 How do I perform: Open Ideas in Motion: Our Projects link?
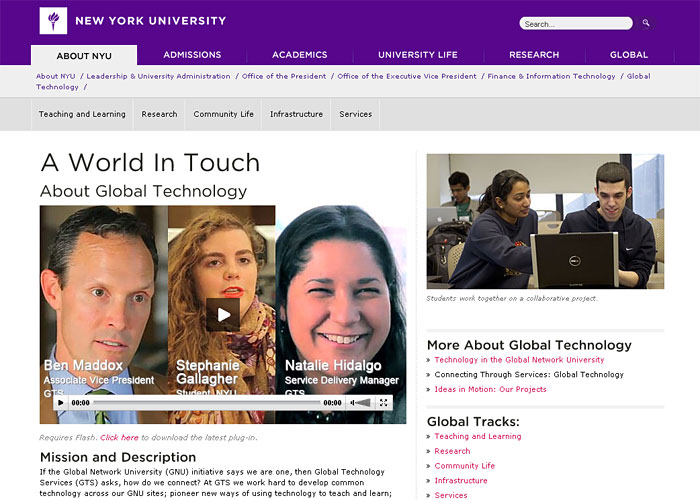(490, 389)
